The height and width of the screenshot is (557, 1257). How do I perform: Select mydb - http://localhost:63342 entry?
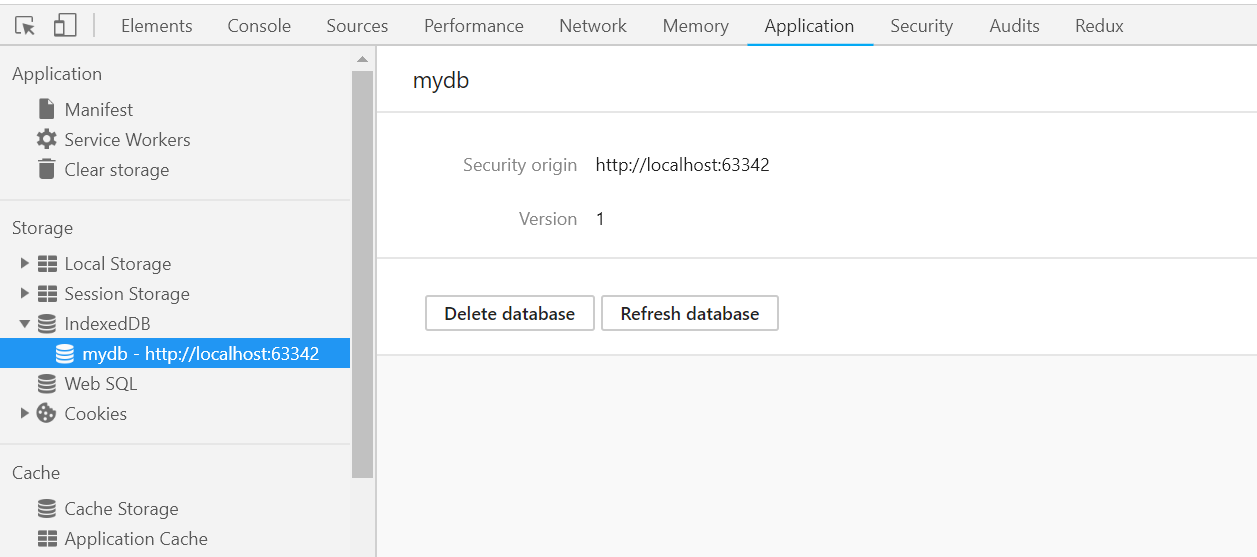[200, 353]
